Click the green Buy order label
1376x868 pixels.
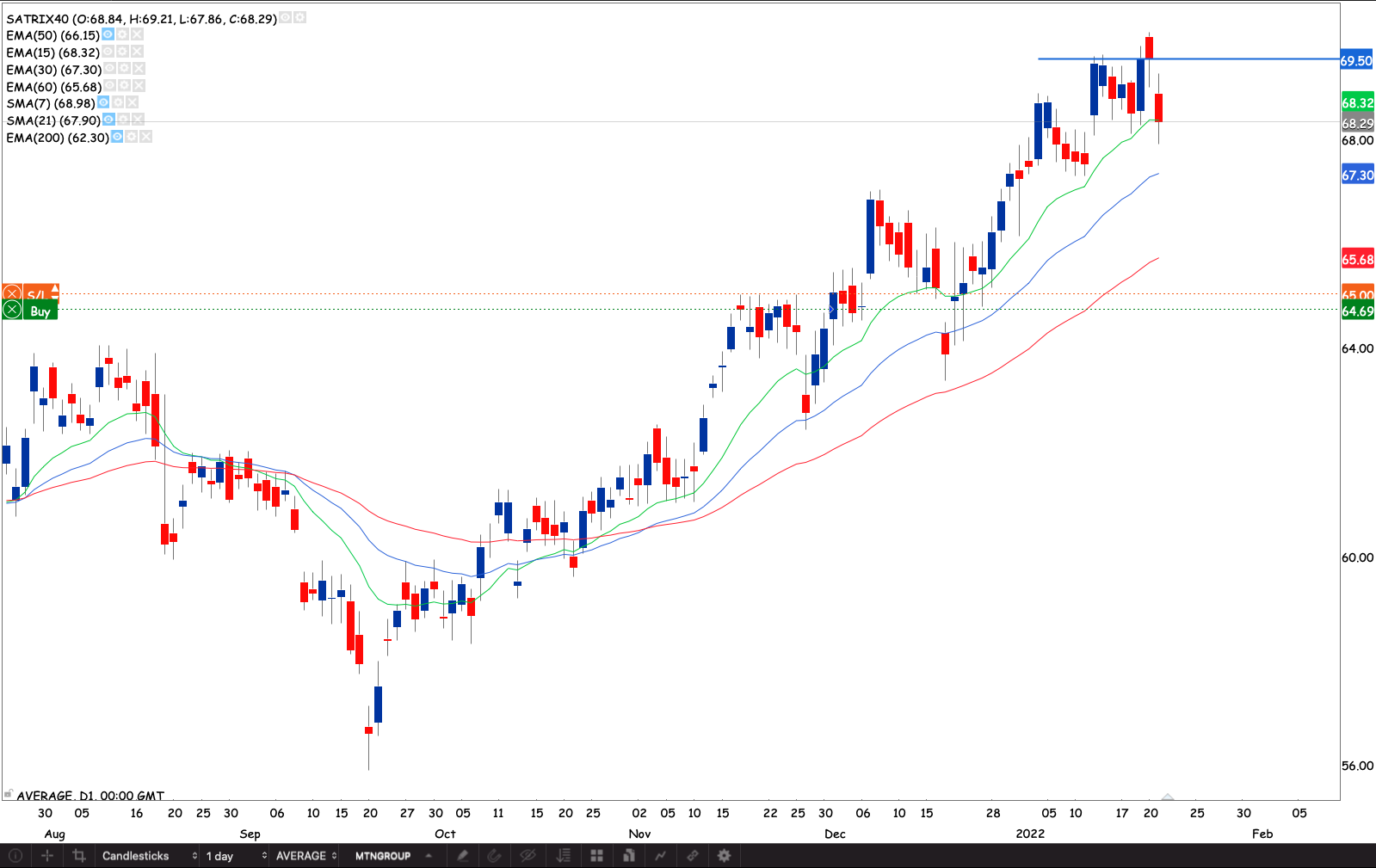[40, 311]
